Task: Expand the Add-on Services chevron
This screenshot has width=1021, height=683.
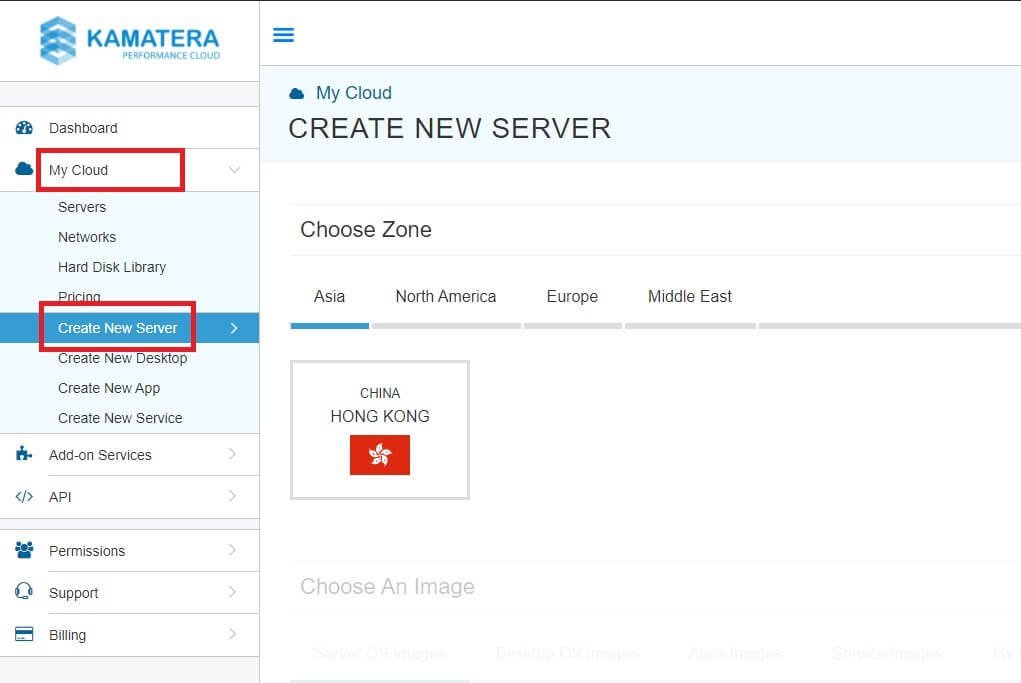Action: [x=232, y=454]
